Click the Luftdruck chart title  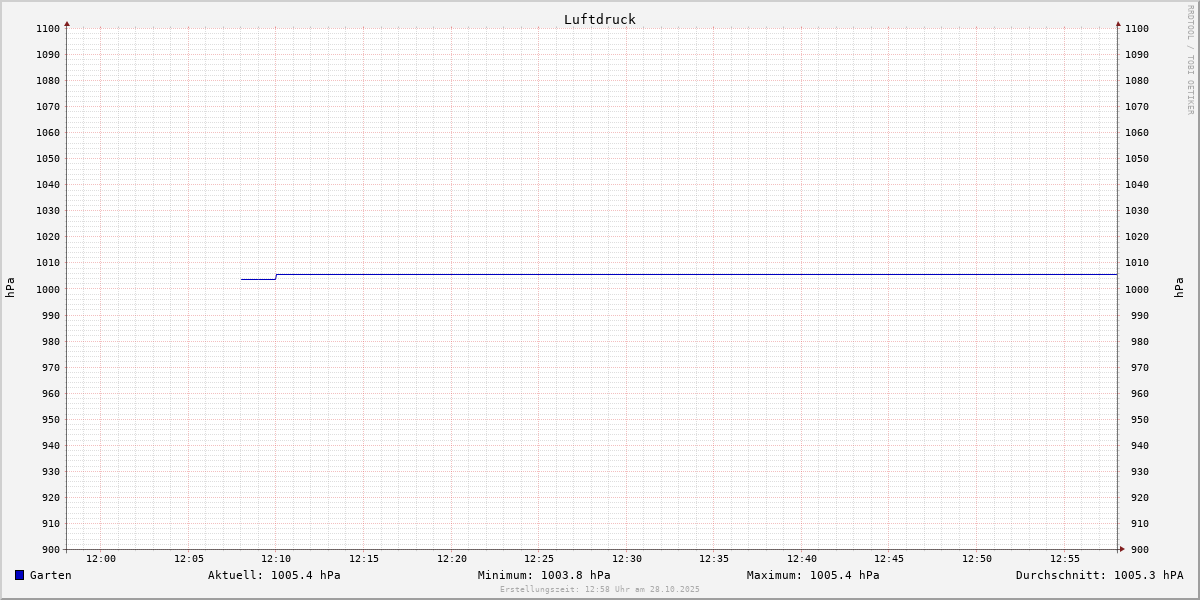(599, 19)
